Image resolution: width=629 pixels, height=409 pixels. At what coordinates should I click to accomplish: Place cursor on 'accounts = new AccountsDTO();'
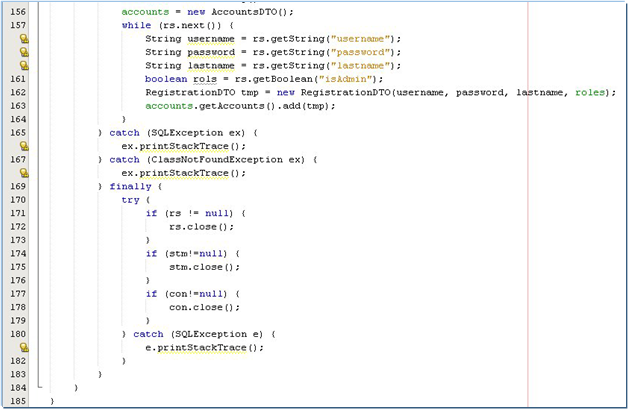click(207, 12)
